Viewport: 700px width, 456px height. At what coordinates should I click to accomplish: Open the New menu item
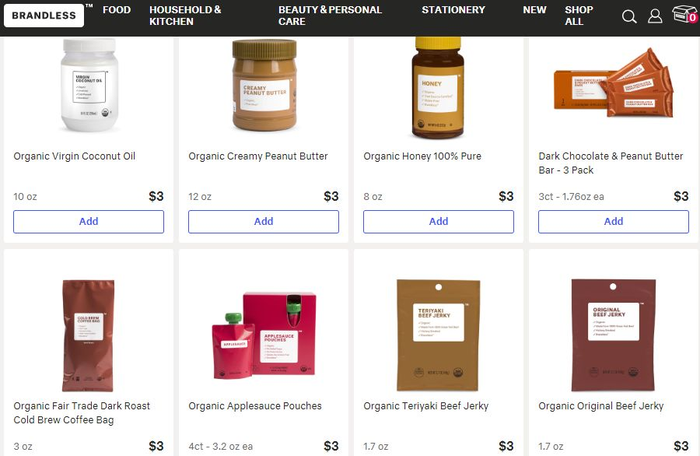coord(534,10)
